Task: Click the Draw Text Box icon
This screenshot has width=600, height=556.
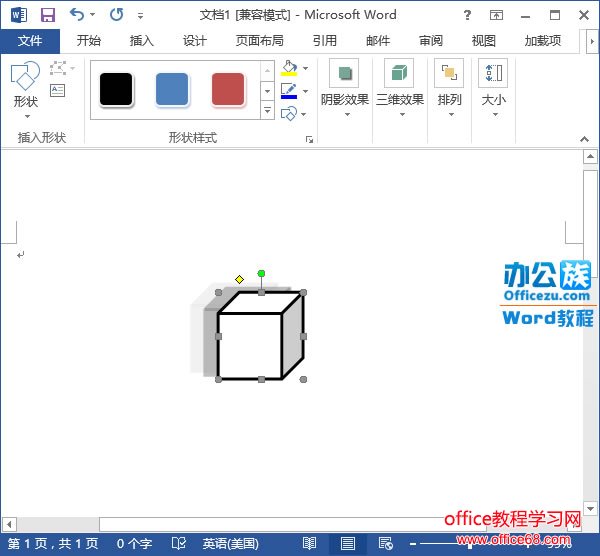Action: point(57,90)
